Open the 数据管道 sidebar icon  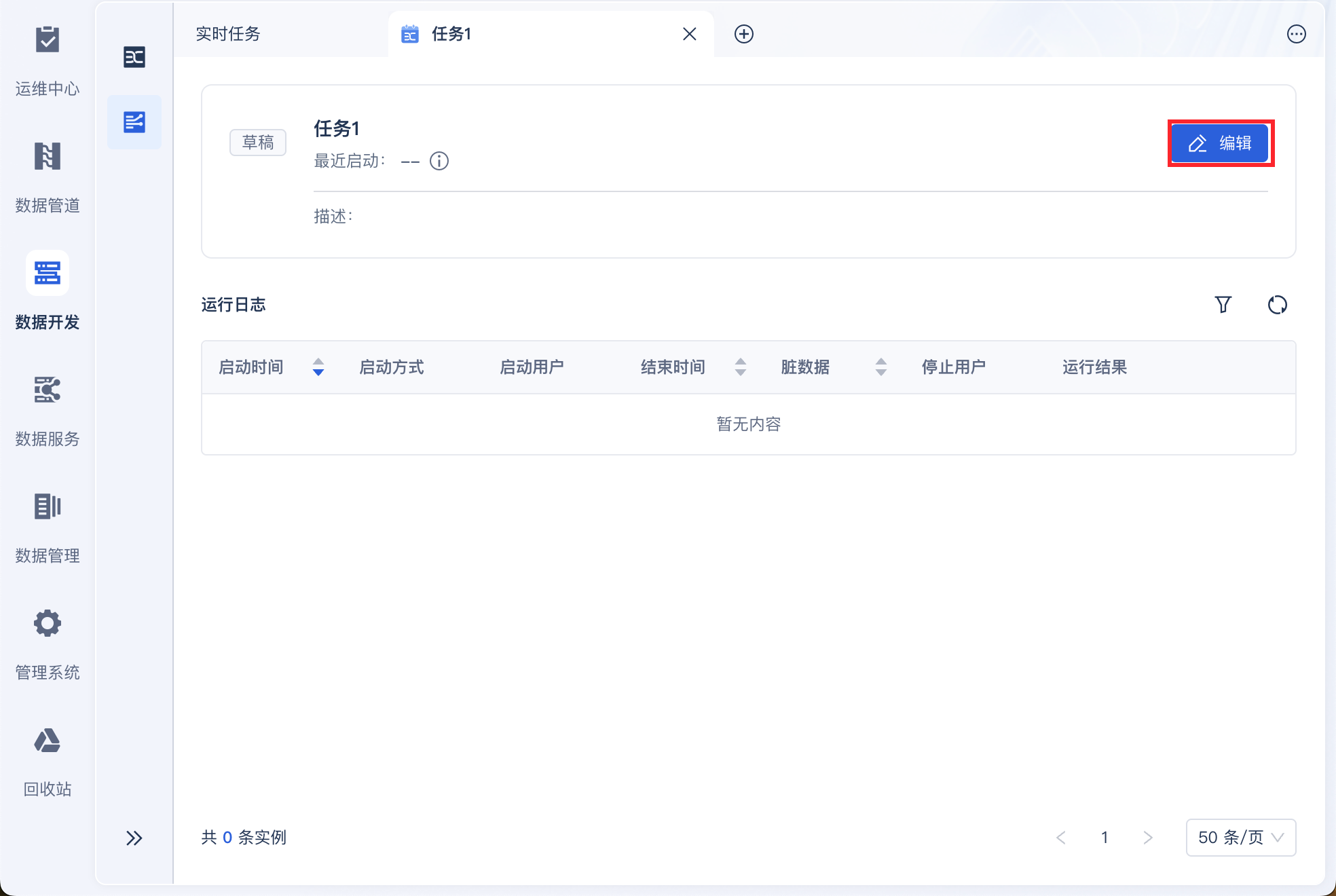pyautogui.click(x=48, y=157)
